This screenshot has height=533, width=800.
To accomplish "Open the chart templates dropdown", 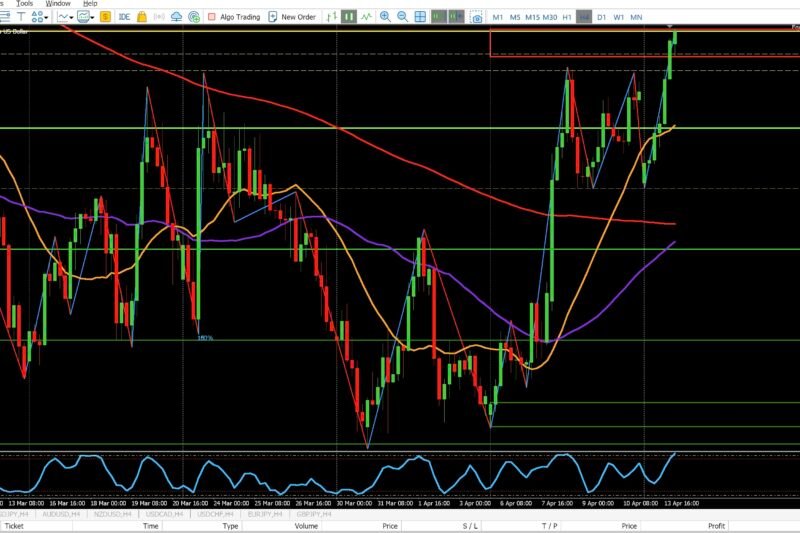I will tap(85, 17).
